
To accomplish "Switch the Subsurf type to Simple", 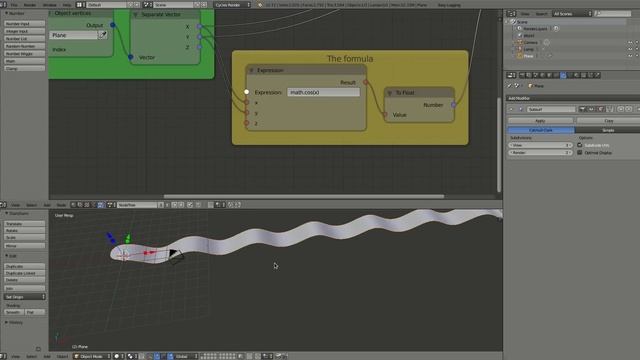I will coord(608,130).
